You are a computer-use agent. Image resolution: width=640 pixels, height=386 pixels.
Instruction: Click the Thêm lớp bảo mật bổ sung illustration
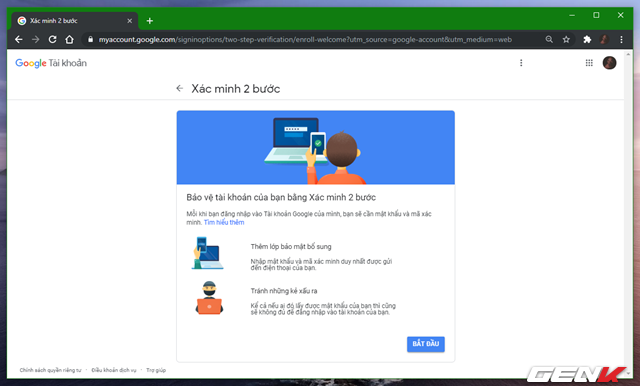click(x=208, y=253)
